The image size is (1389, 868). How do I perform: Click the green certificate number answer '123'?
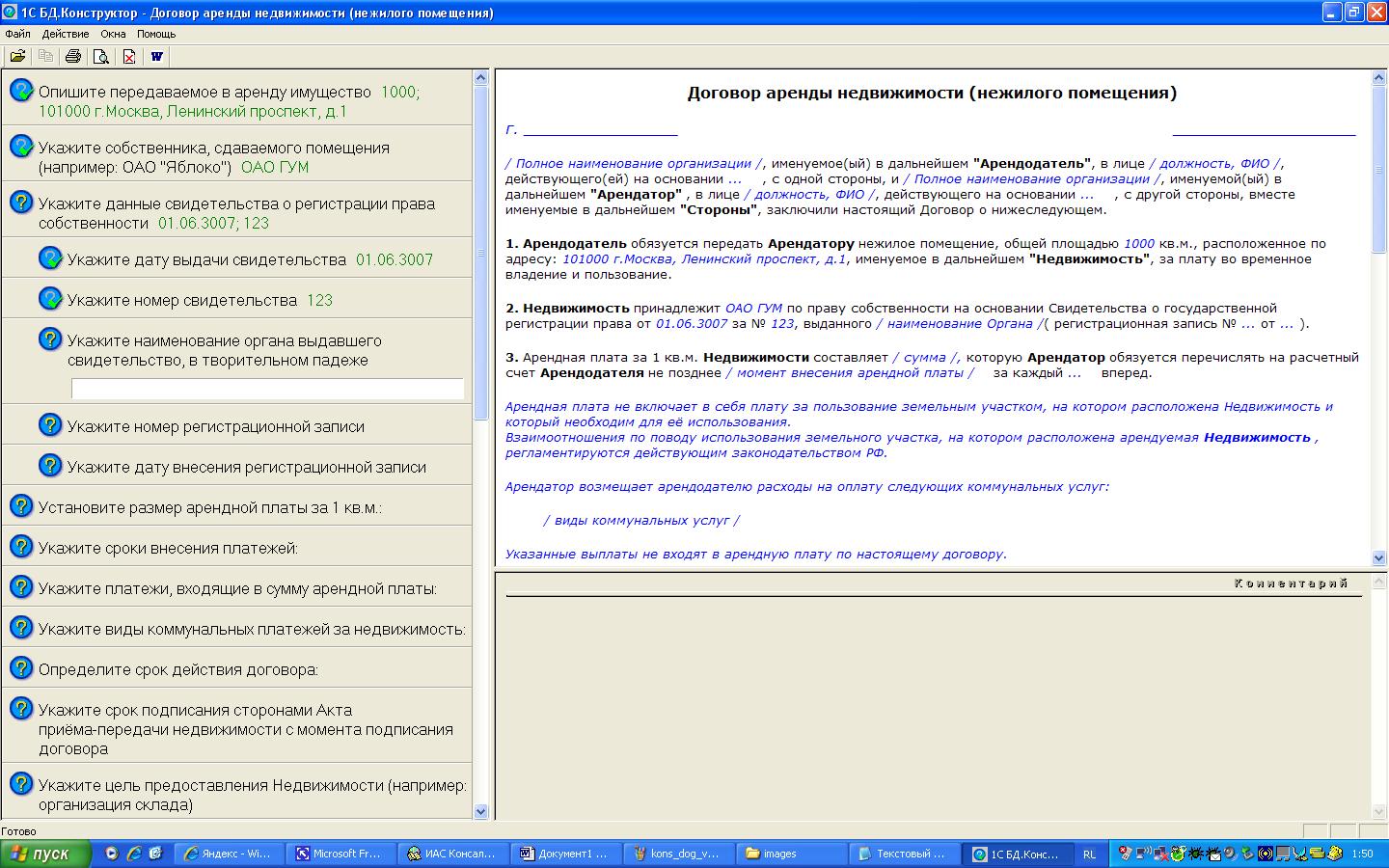pyautogui.click(x=319, y=300)
